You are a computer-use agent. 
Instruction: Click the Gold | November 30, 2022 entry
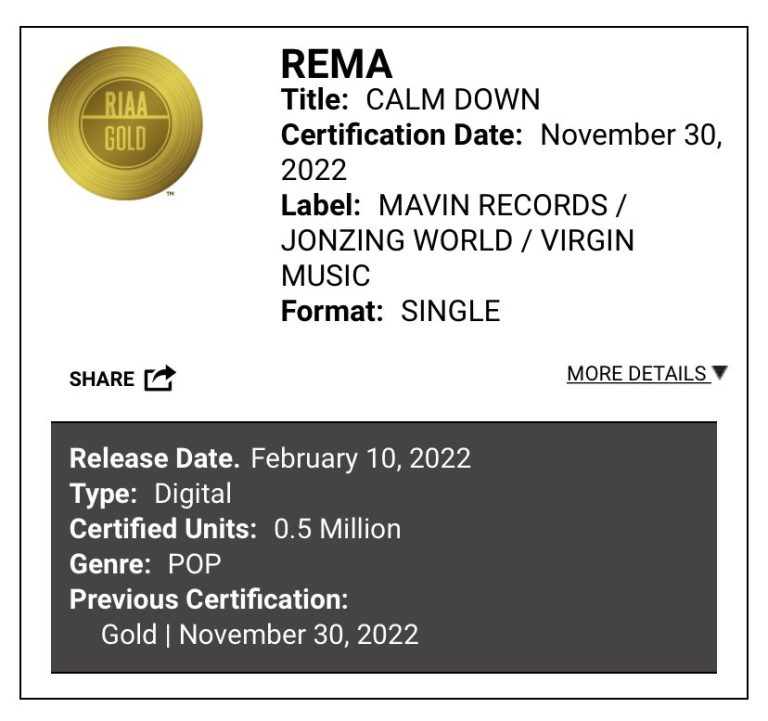pyautogui.click(x=260, y=634)
